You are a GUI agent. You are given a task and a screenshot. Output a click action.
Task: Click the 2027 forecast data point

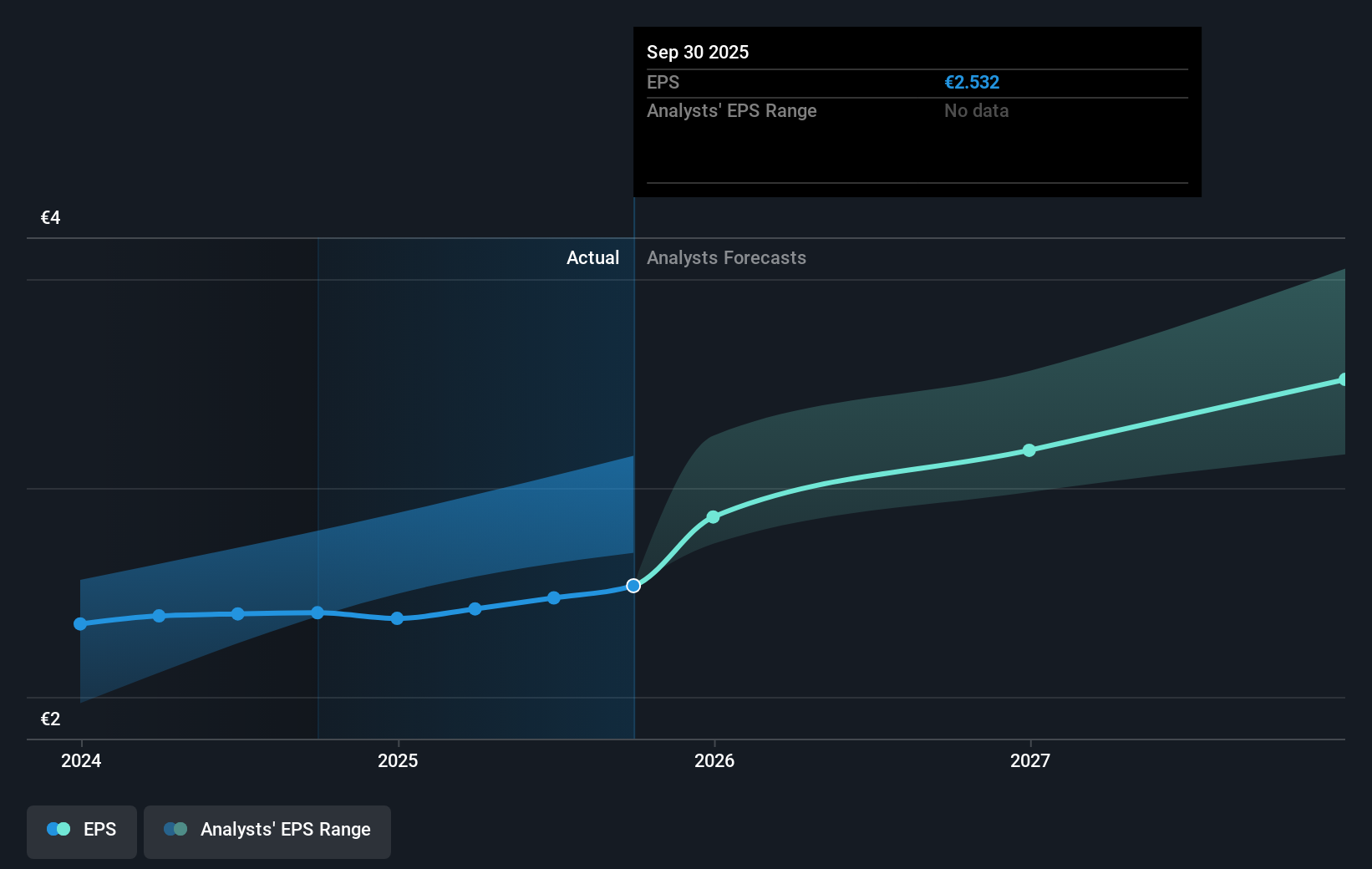coord(1029,450)
